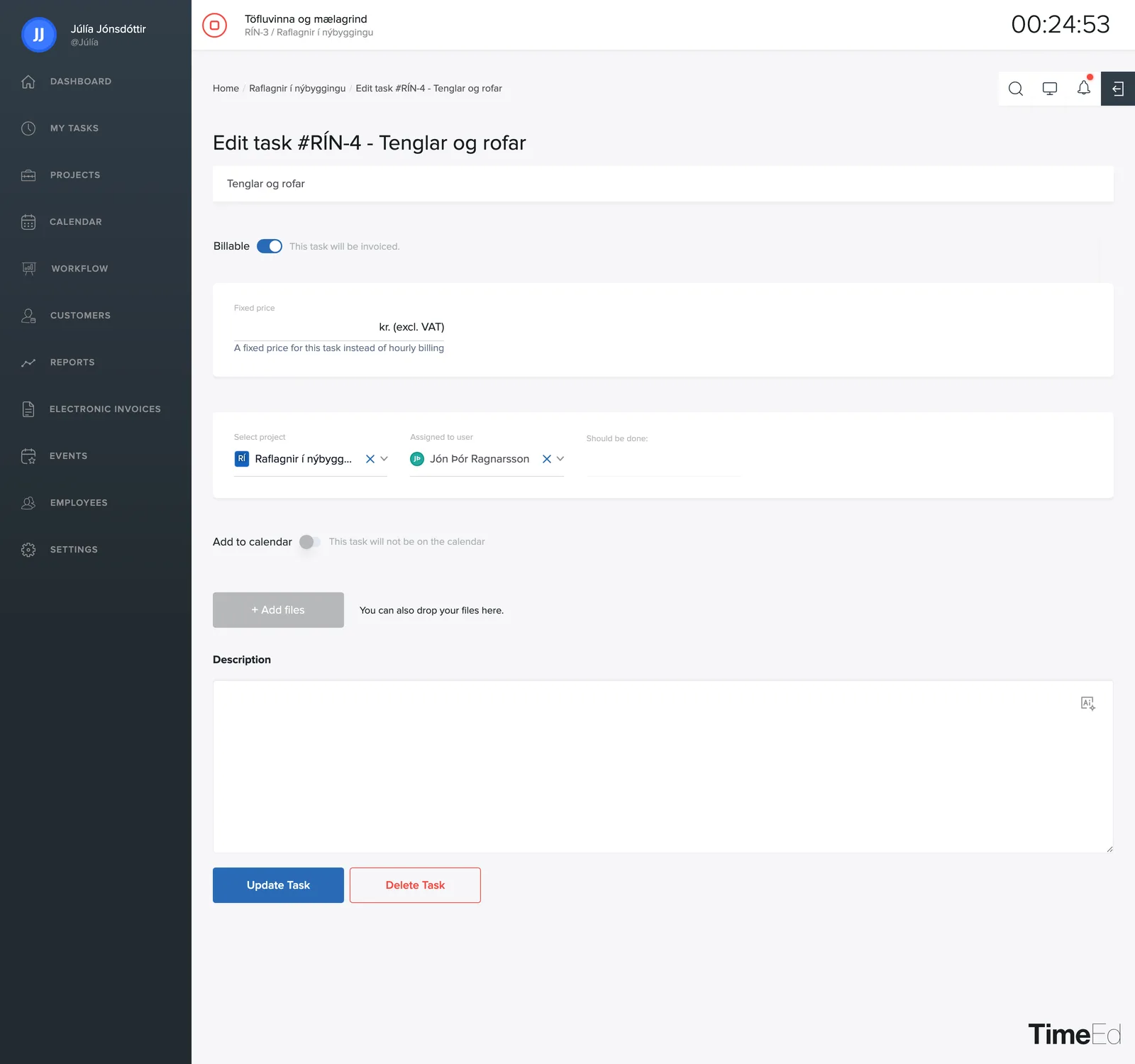Open the Raflagnir í nýbyggingu breadcrumb link
The image size is (1135, 1064).
point(297,89)
